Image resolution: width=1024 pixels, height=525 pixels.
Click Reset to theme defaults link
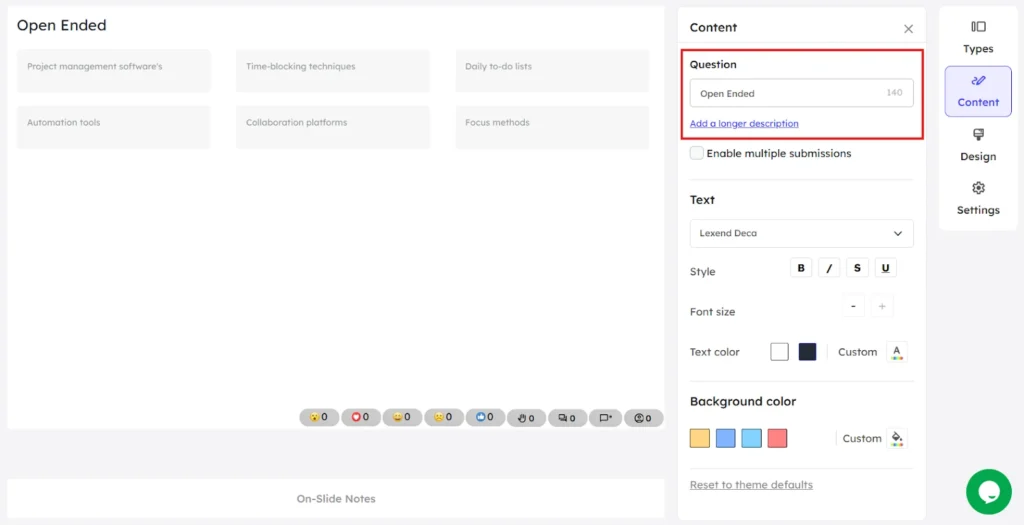click(x=751, y=485)
